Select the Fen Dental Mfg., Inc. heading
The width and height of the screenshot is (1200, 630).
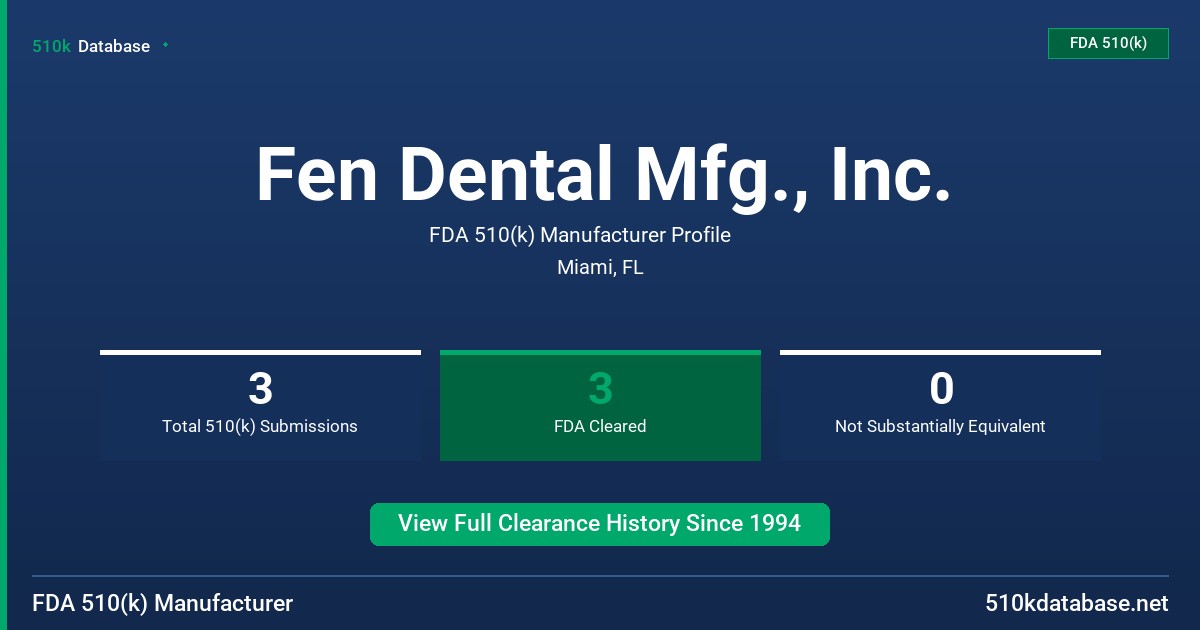[603, 175]
